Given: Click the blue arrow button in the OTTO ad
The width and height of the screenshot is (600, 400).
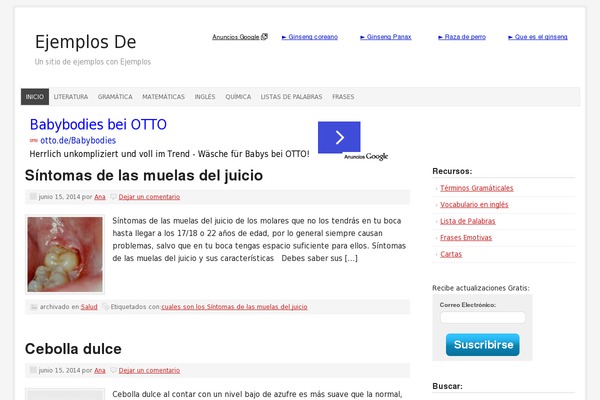Looking at the screenshot, I should 339,137.
